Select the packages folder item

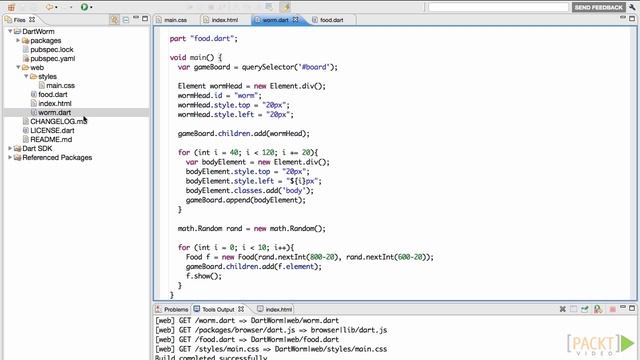(46, 40)
